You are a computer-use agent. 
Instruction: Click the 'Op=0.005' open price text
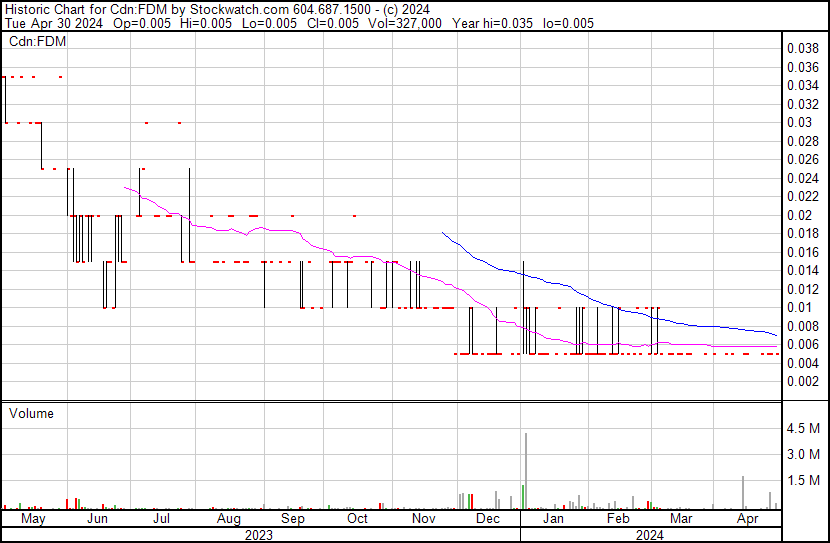[142, 23]
